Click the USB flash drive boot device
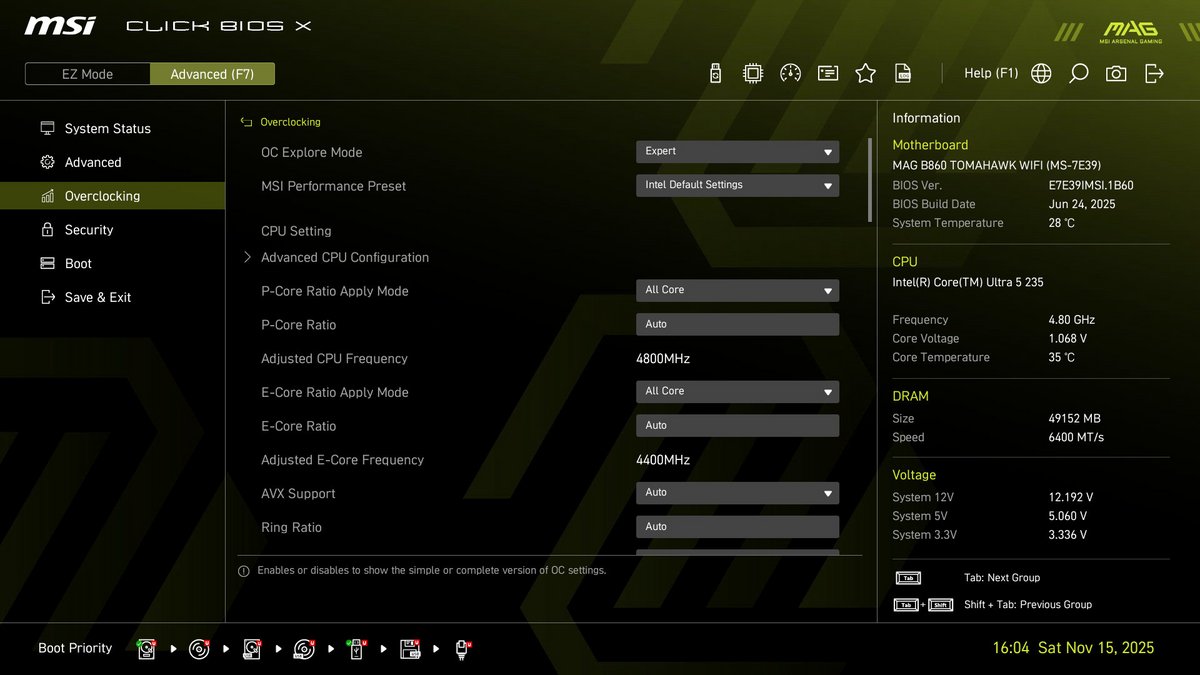 coord(356,648)
